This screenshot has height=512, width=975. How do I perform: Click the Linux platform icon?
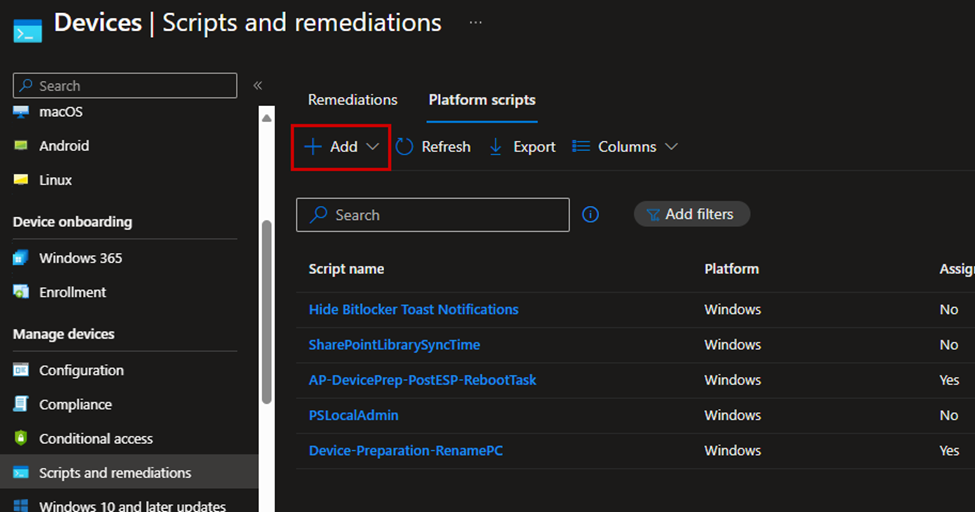[x=21, y=180]
